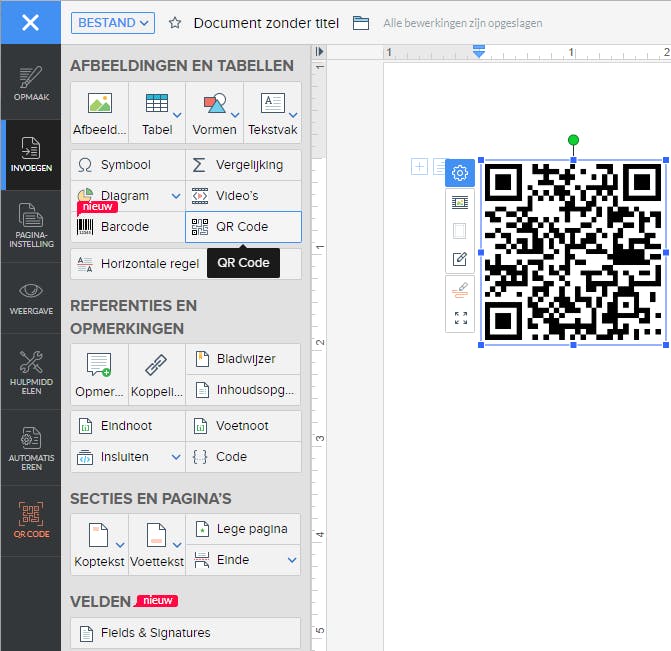
Task: Collapse the side panel with arrow toggle
Action: (x=319, y=51)
